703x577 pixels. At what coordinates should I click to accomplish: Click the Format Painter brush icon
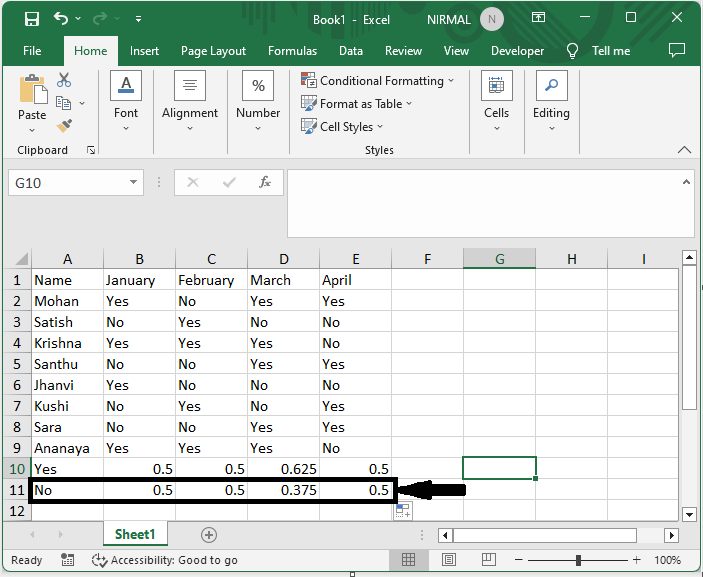pyautogui.click(x=65, y=126)
